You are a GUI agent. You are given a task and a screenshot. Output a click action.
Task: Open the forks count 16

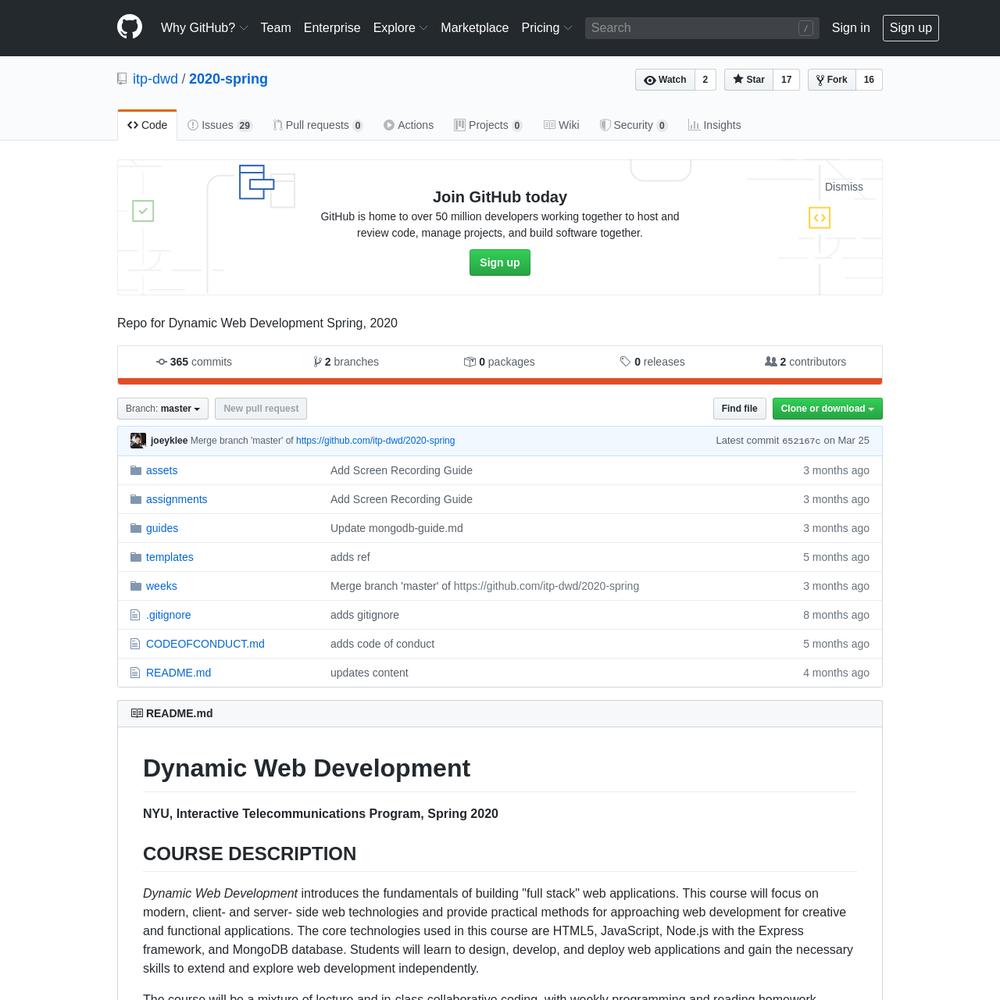(869, 80)
